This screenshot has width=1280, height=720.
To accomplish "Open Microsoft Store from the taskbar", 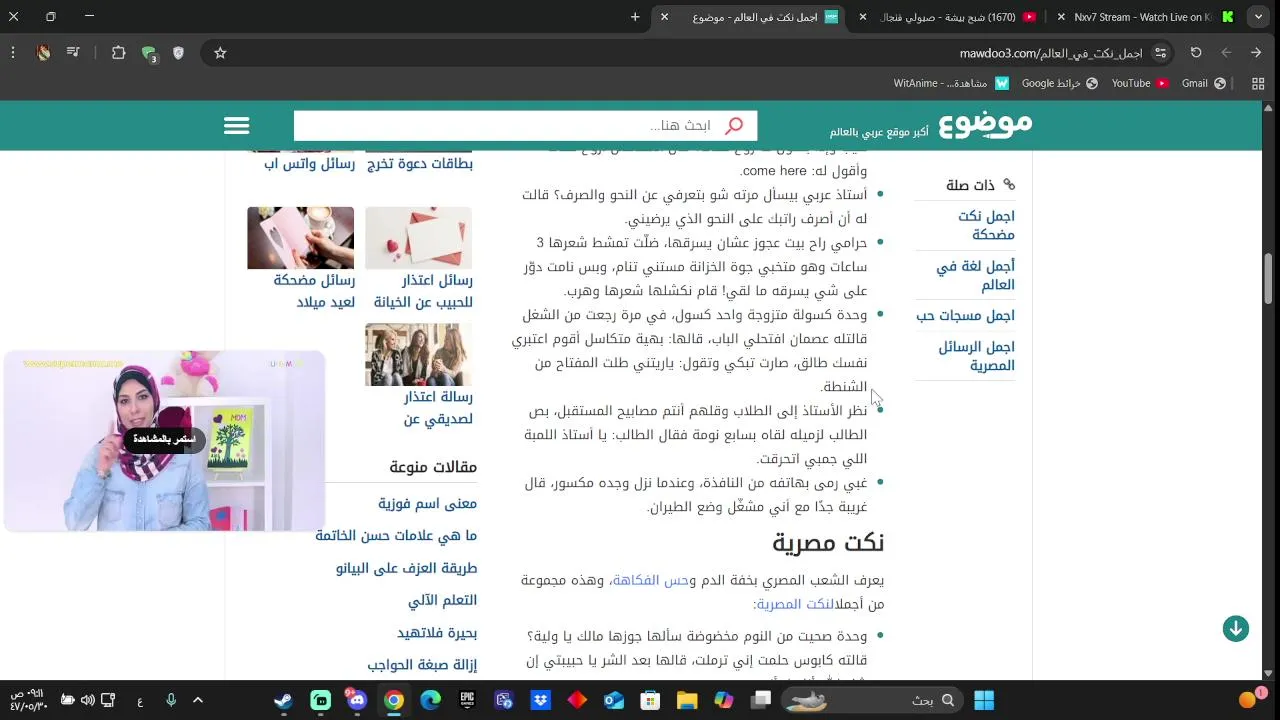I will (x=650, y=700).
